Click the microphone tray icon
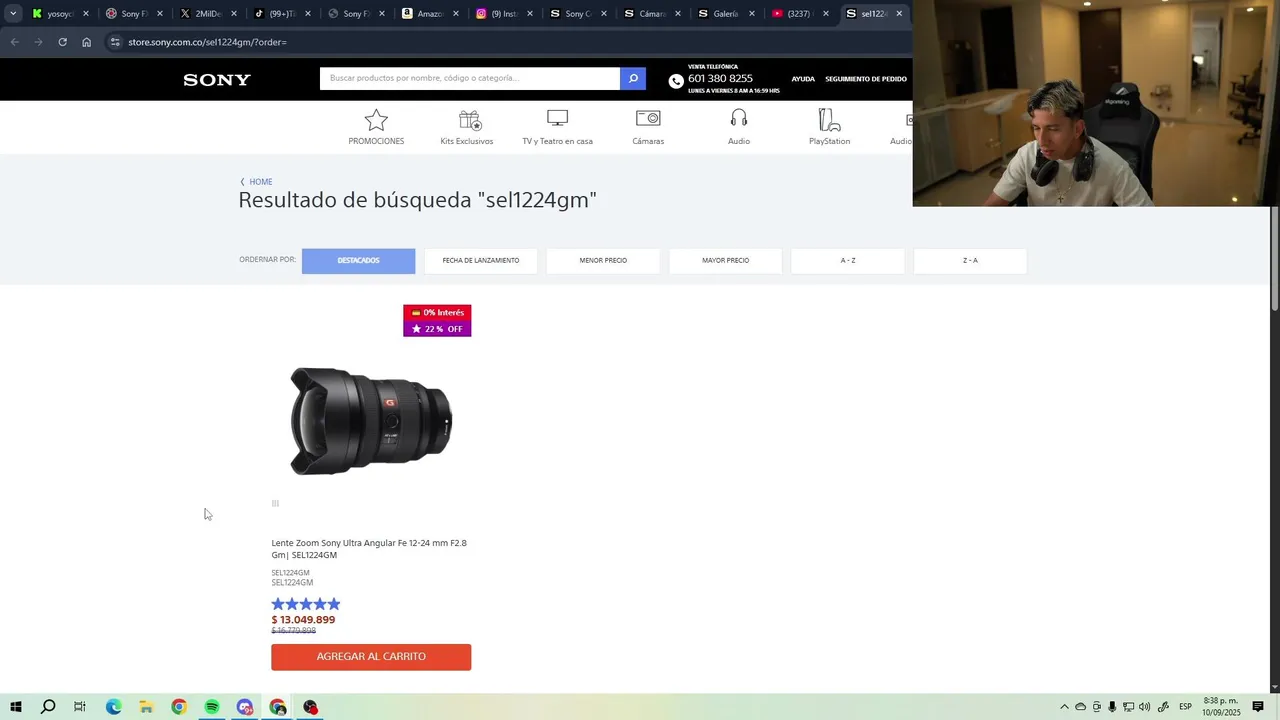Screen dimensions: 1280x720 click(1112, 707)
